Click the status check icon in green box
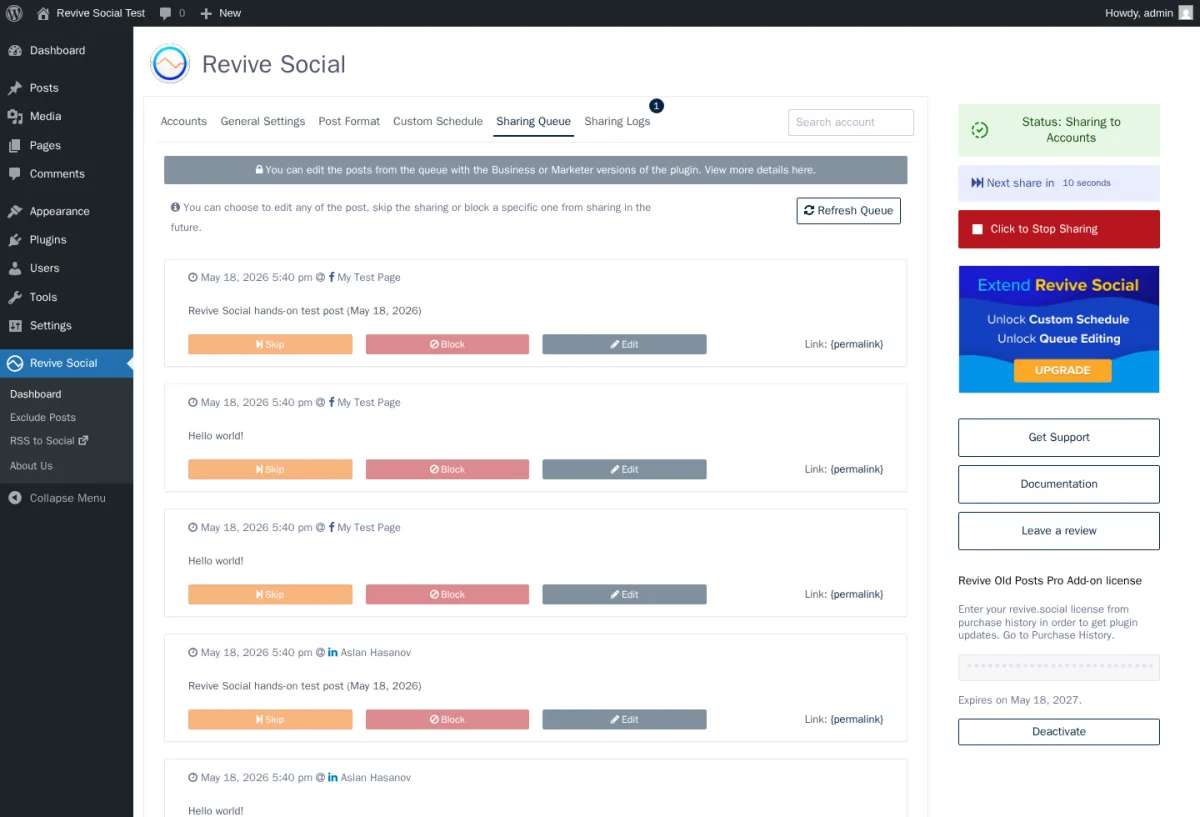Viewport: 1200px width, 817px height. [x=980, y=130]
